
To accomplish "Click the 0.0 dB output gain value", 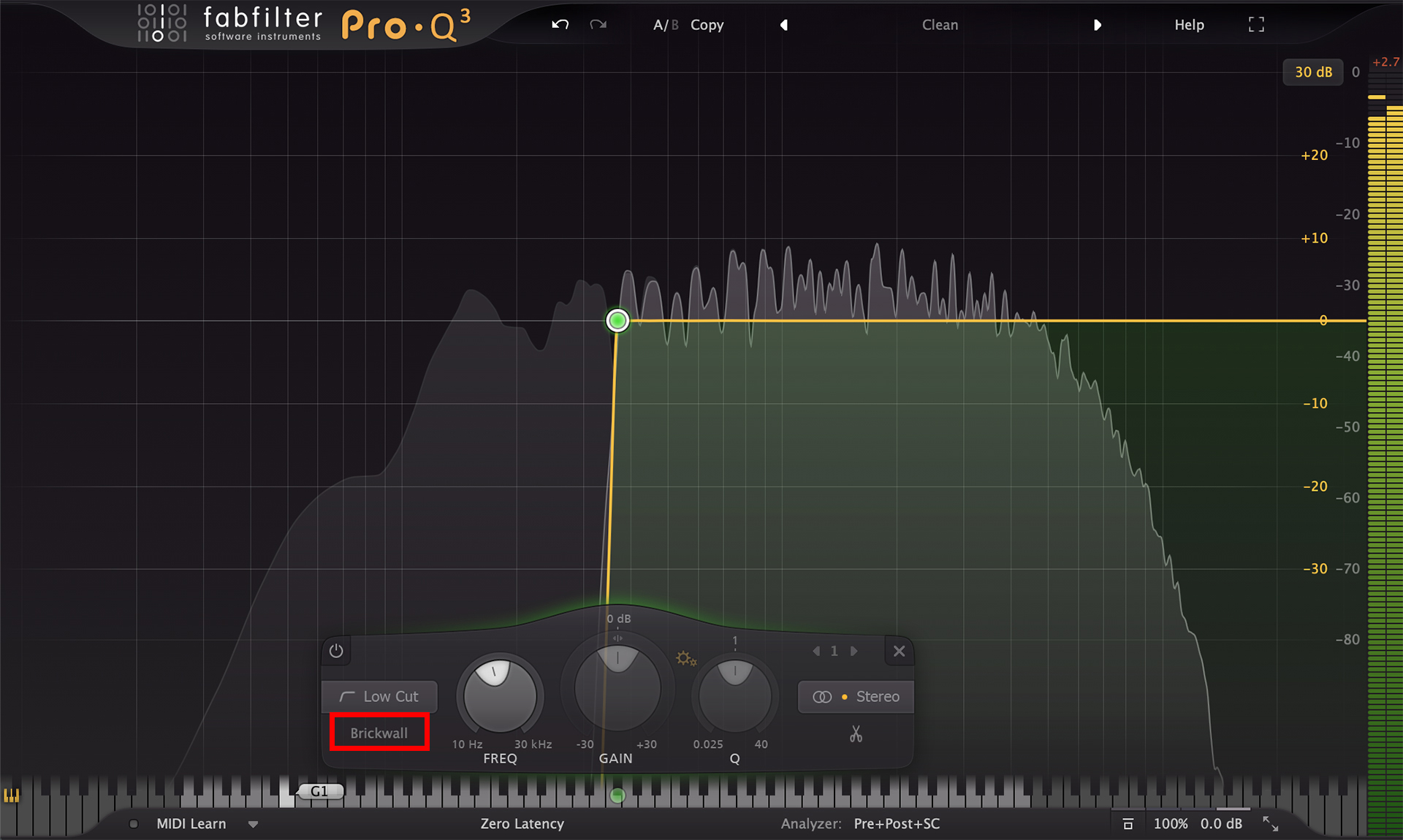I will 1221,824.
